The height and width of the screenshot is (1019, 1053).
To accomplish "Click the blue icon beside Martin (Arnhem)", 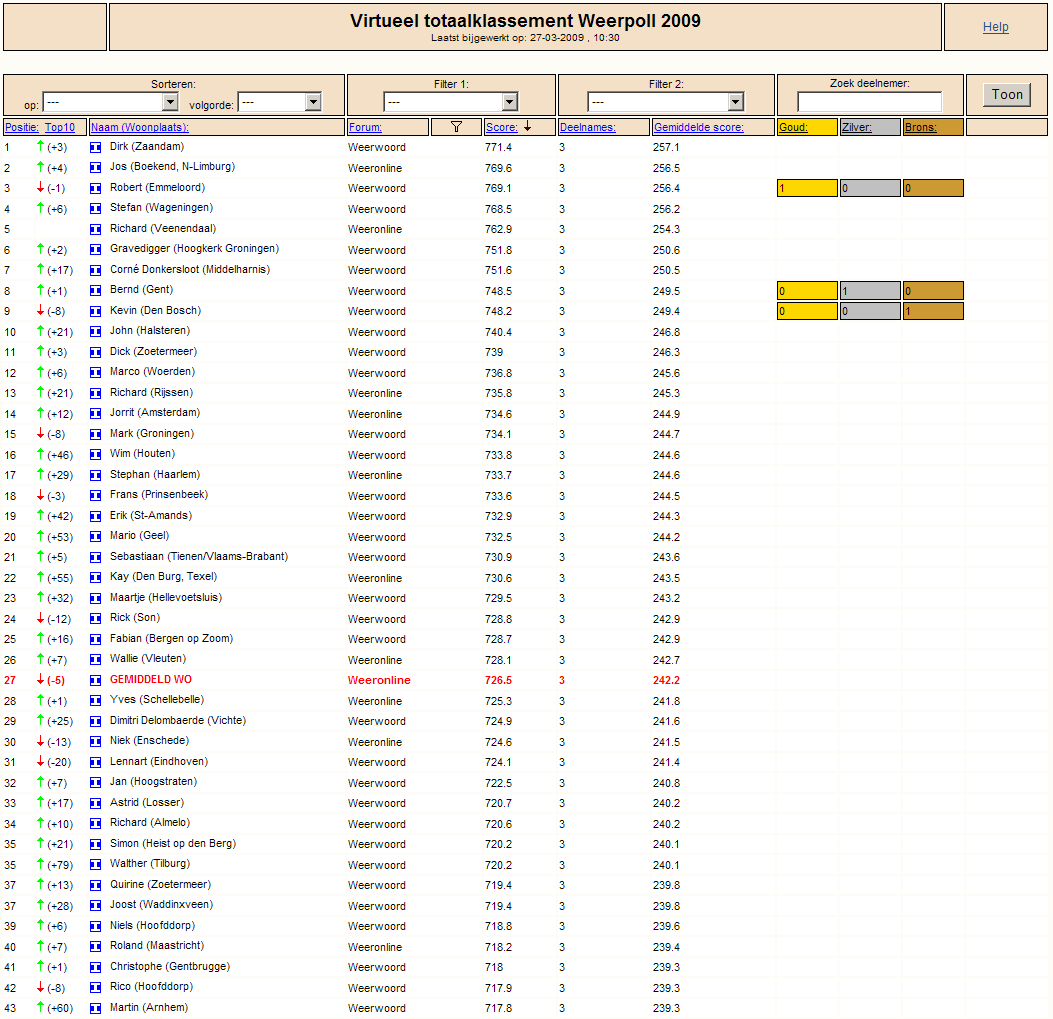I will click(95, 1008).
